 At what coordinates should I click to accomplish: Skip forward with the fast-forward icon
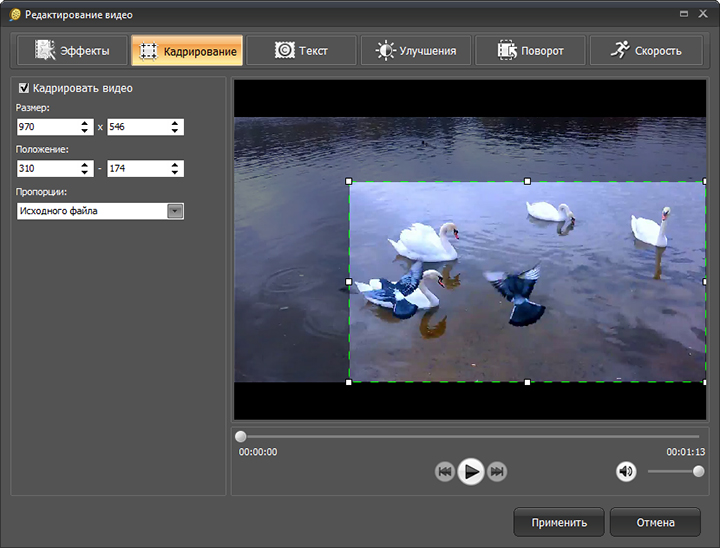(x=497, y=472)
